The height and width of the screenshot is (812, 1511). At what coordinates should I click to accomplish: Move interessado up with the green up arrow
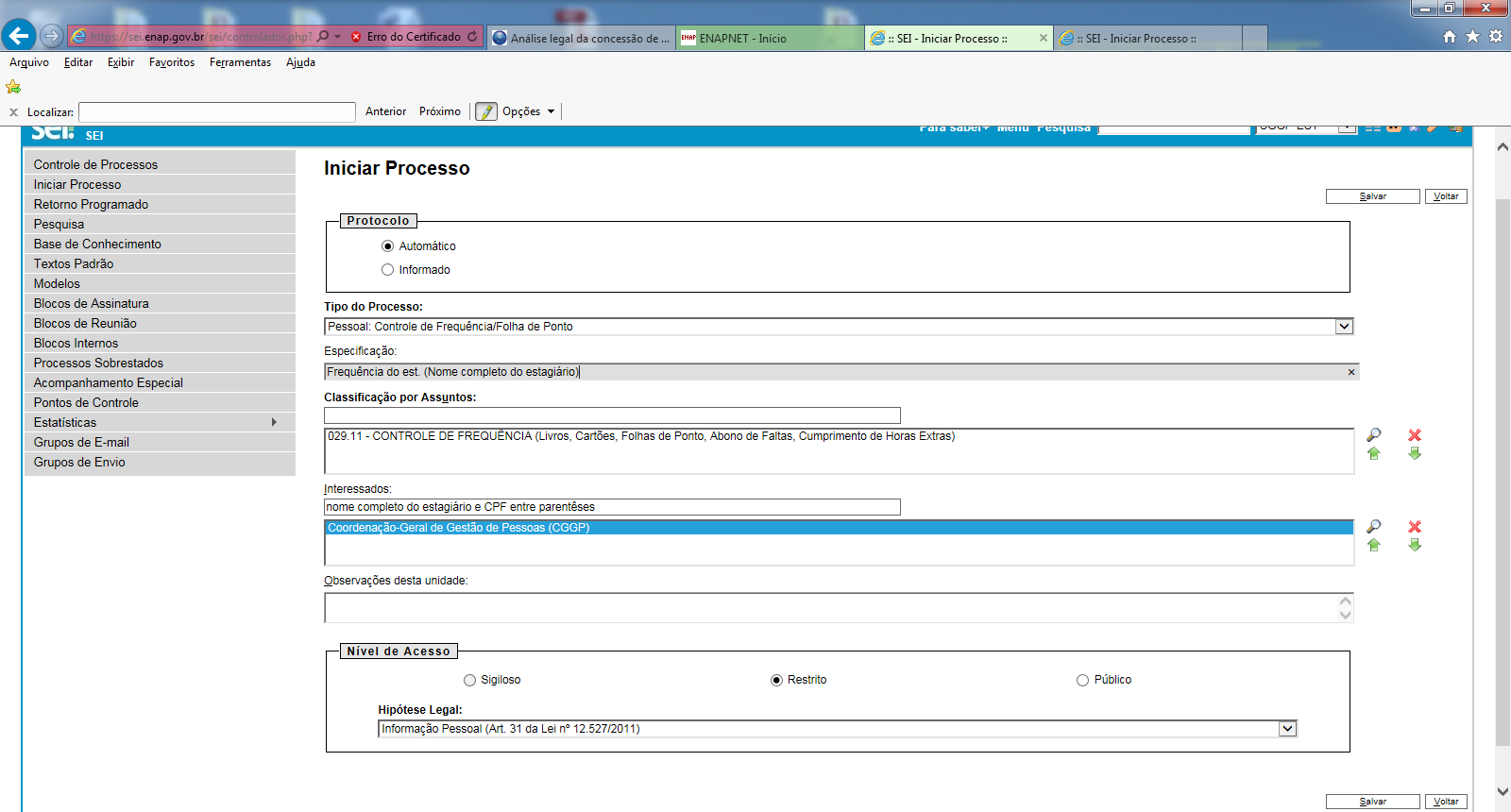(1374, 545)
